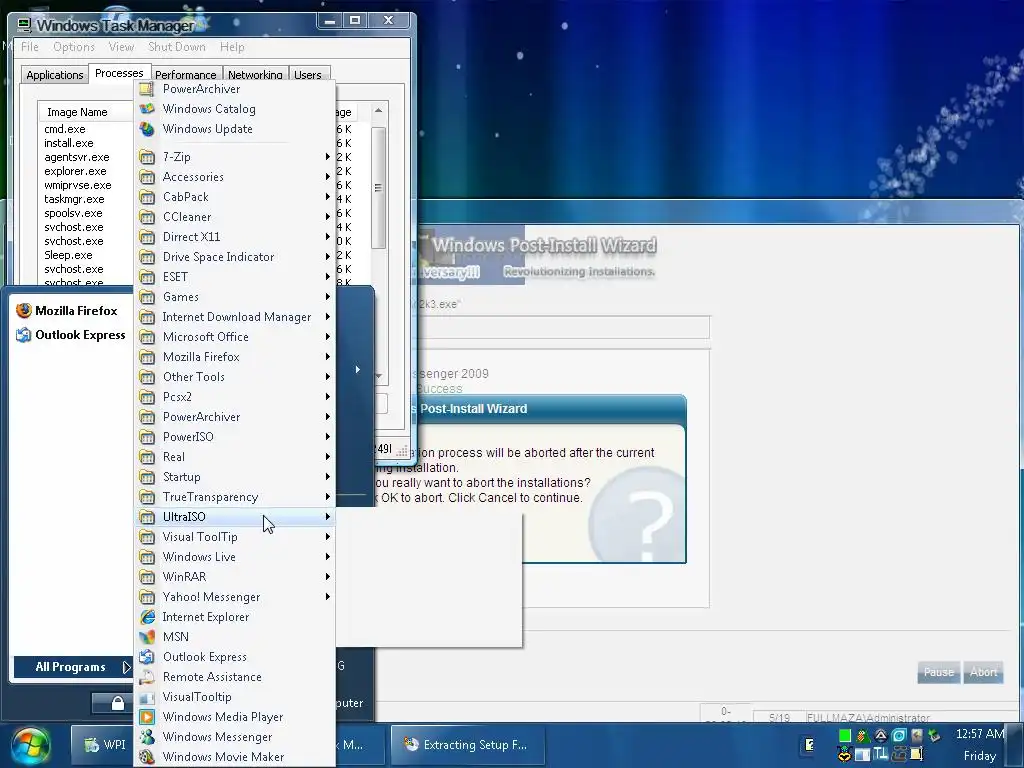Click the 12:57 AM taskbar clock

[980, 734]
